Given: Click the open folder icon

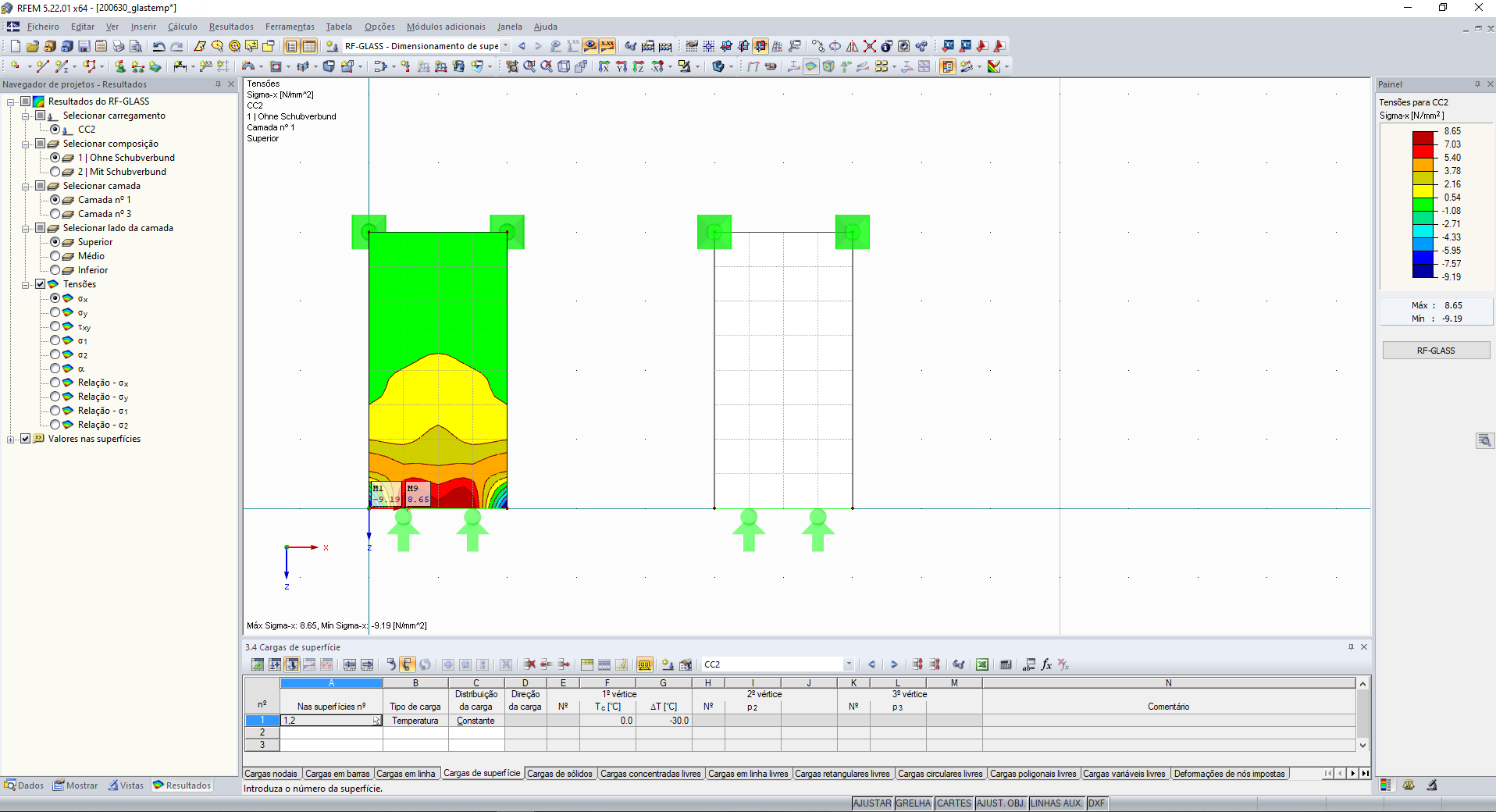Looking at the screenshot, I should coord(33,46).
